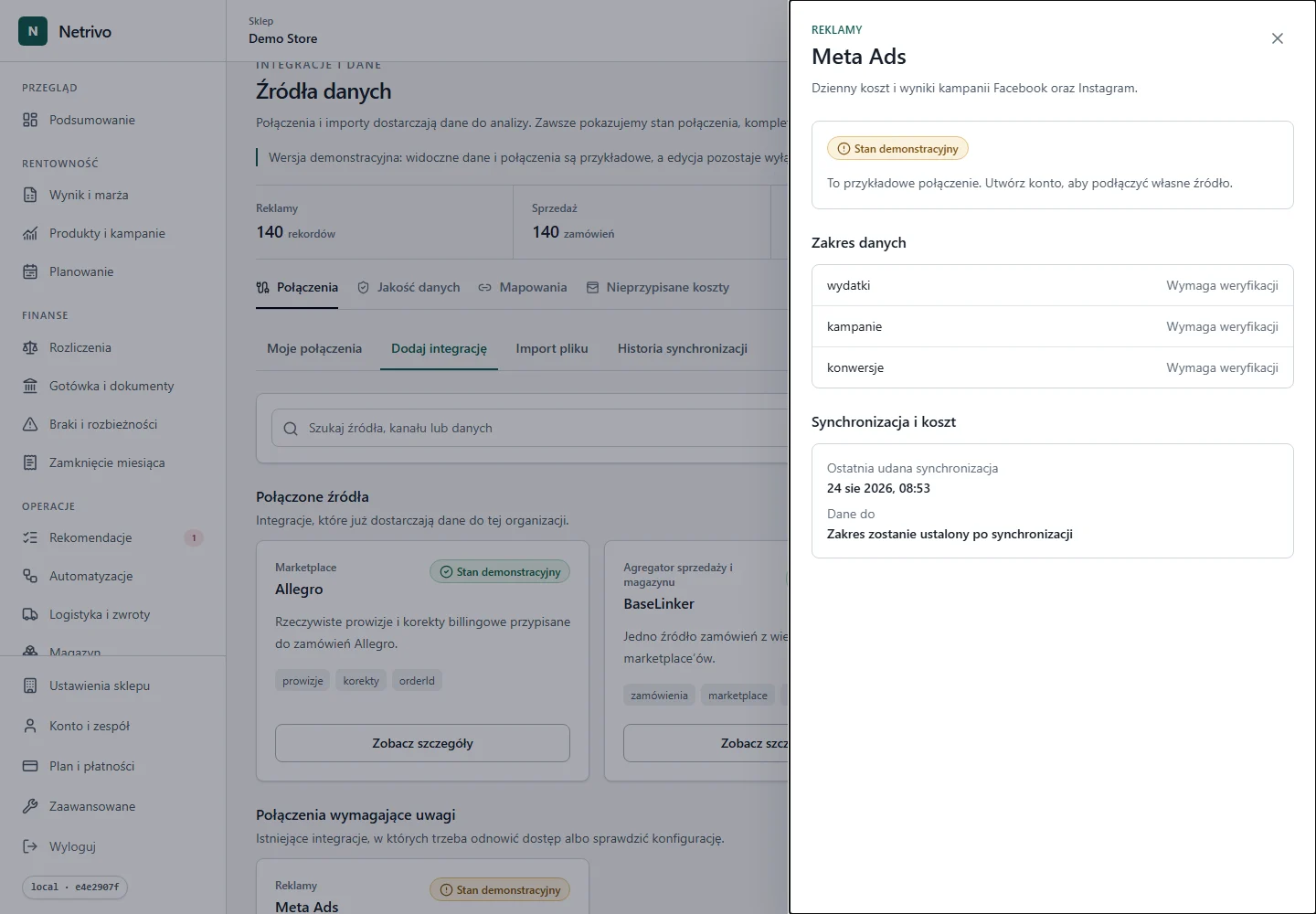Click the konwersje data scope row
1316x914 pixels.
1053,367
